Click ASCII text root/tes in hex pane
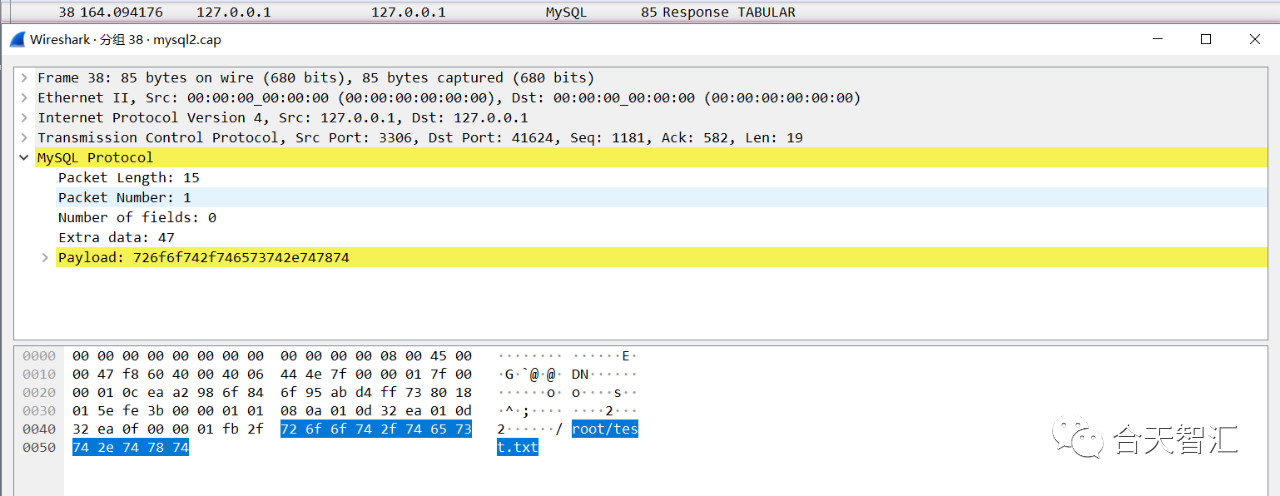The width and height of the screenshot is (1280, 496). pos(605,429)
